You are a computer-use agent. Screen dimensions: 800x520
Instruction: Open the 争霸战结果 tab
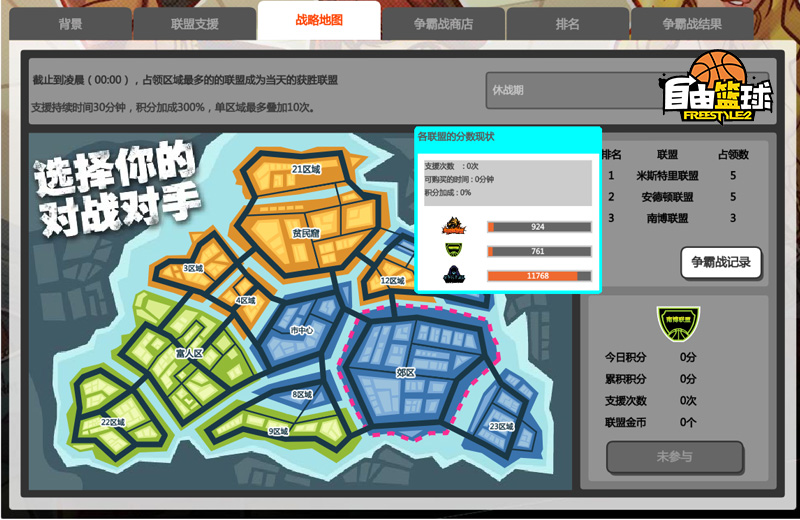tap(691, 24)
